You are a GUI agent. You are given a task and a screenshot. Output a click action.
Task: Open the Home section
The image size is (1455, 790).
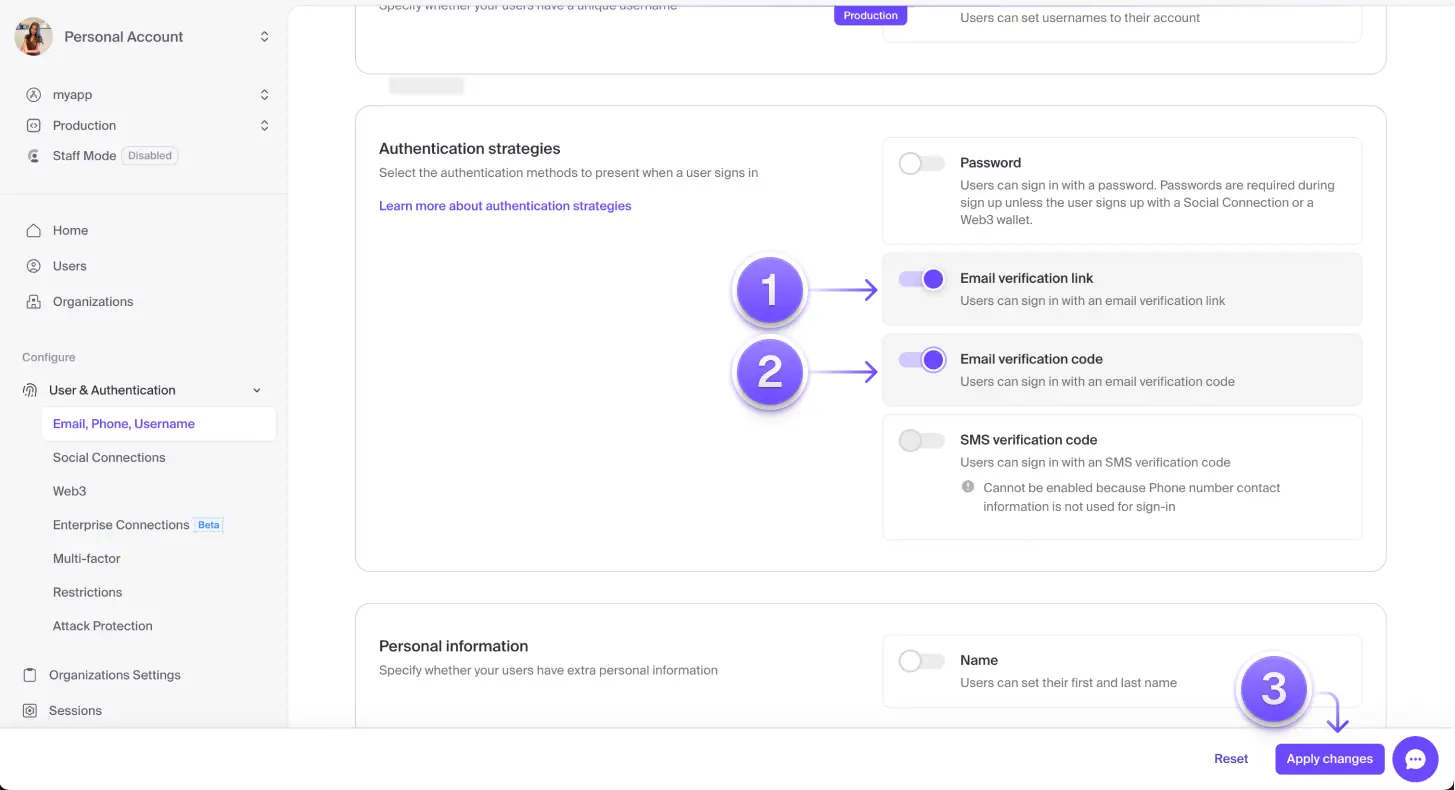pyautogui.click(x=70, y=230)
